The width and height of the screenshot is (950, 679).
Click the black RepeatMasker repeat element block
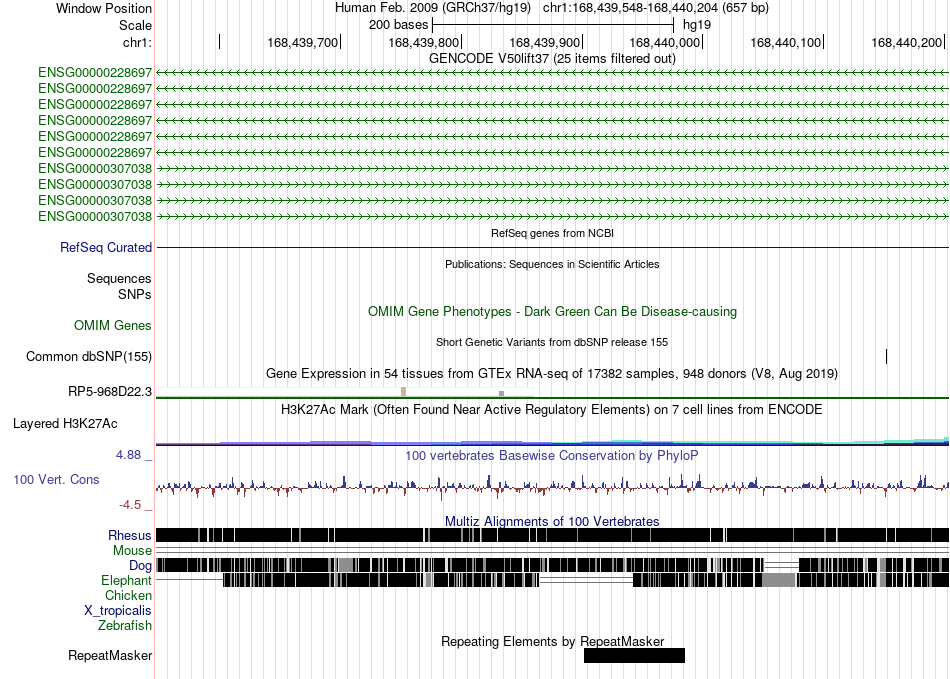pyautogui.click(x=634, y=655)
